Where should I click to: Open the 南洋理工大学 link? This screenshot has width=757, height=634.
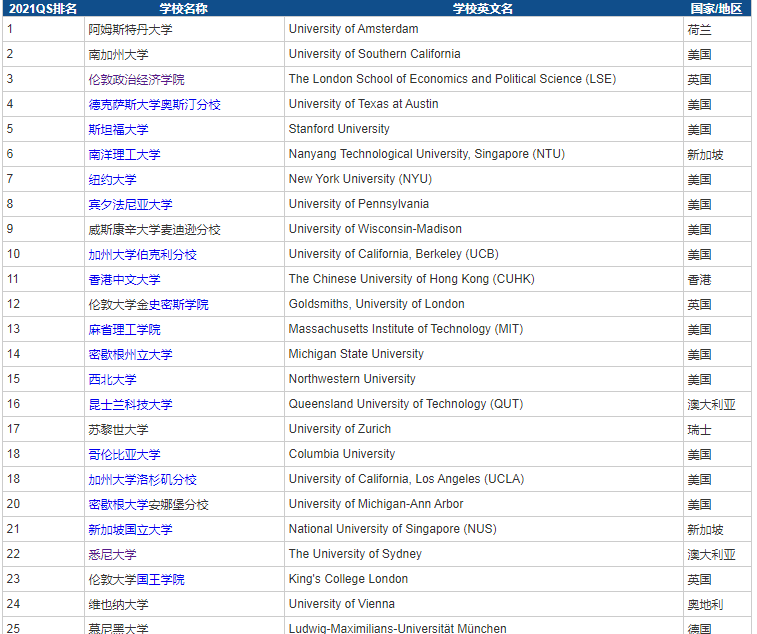coord(124,155)
